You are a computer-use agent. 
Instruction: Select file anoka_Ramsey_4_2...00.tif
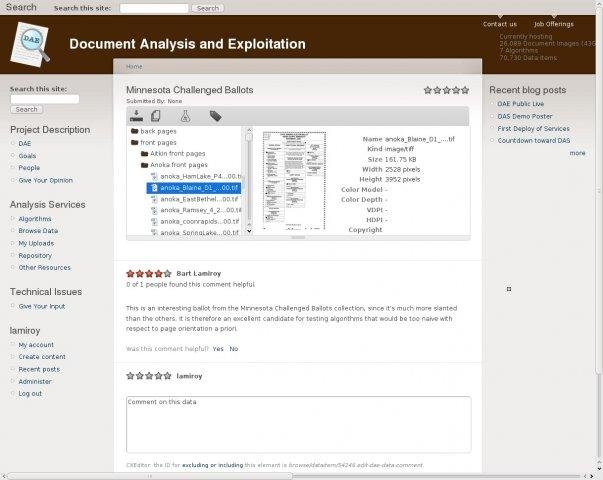[201, 210]
